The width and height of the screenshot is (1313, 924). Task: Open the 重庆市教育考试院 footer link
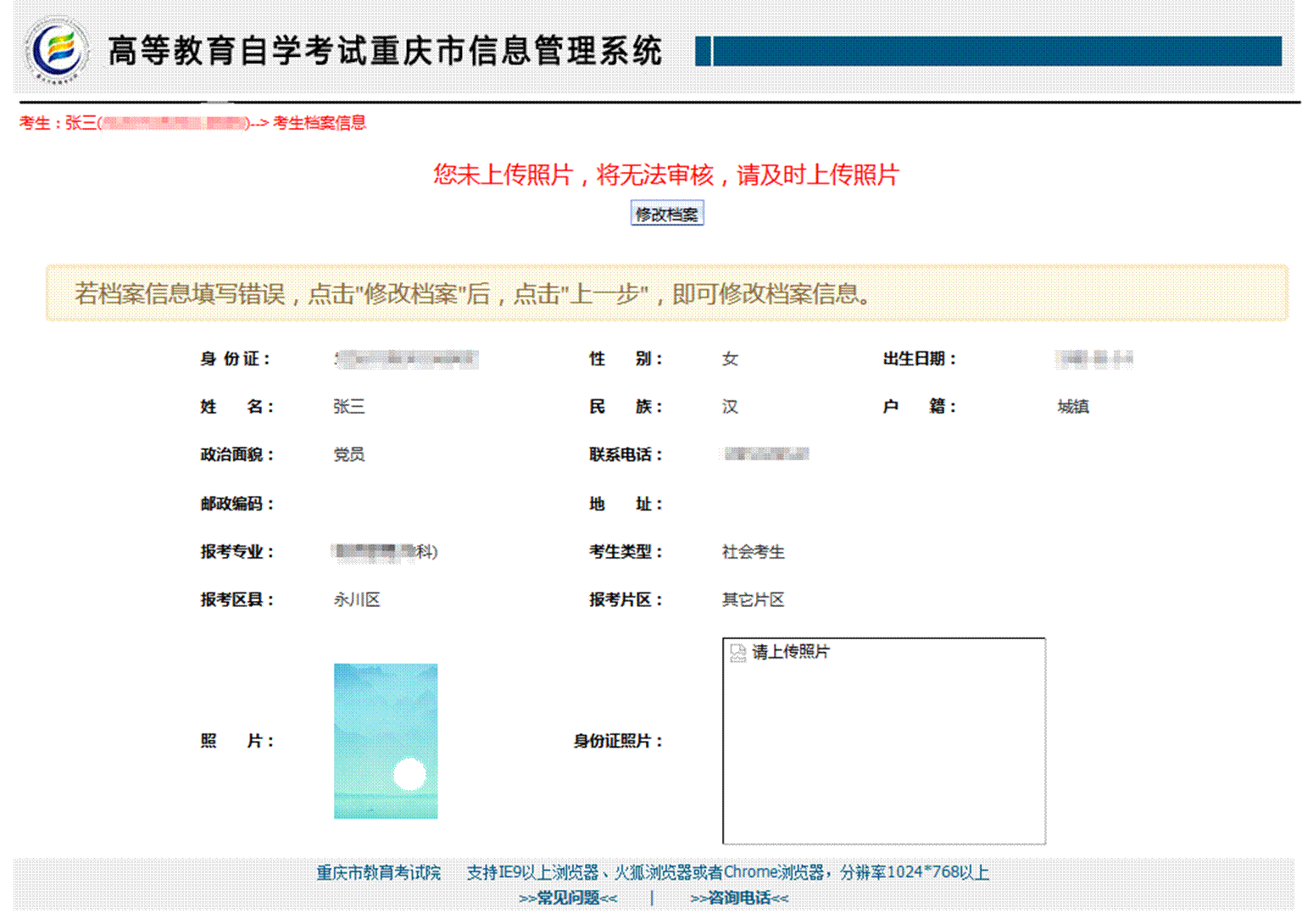(x=378, y=872)
